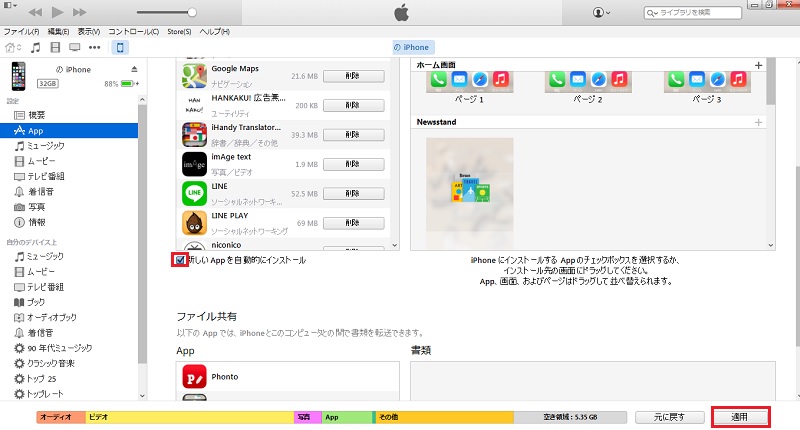Click the iHandy Translator app icon
This screenshot has height=430, width=800.
[194, 135]
